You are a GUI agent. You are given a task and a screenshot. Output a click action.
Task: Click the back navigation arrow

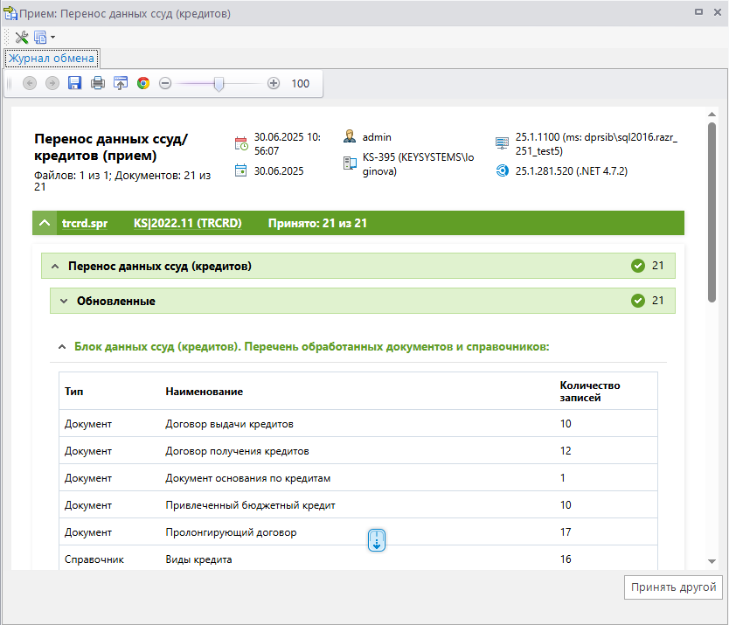coord(29,83)
